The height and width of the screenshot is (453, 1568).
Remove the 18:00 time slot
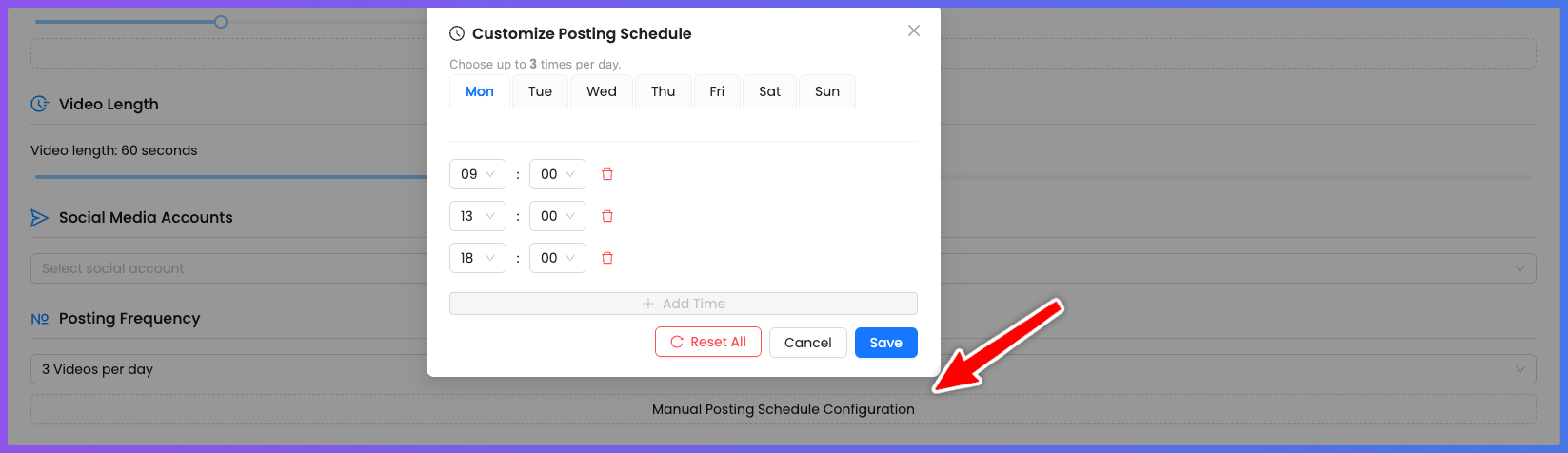[x=607, y=258]
